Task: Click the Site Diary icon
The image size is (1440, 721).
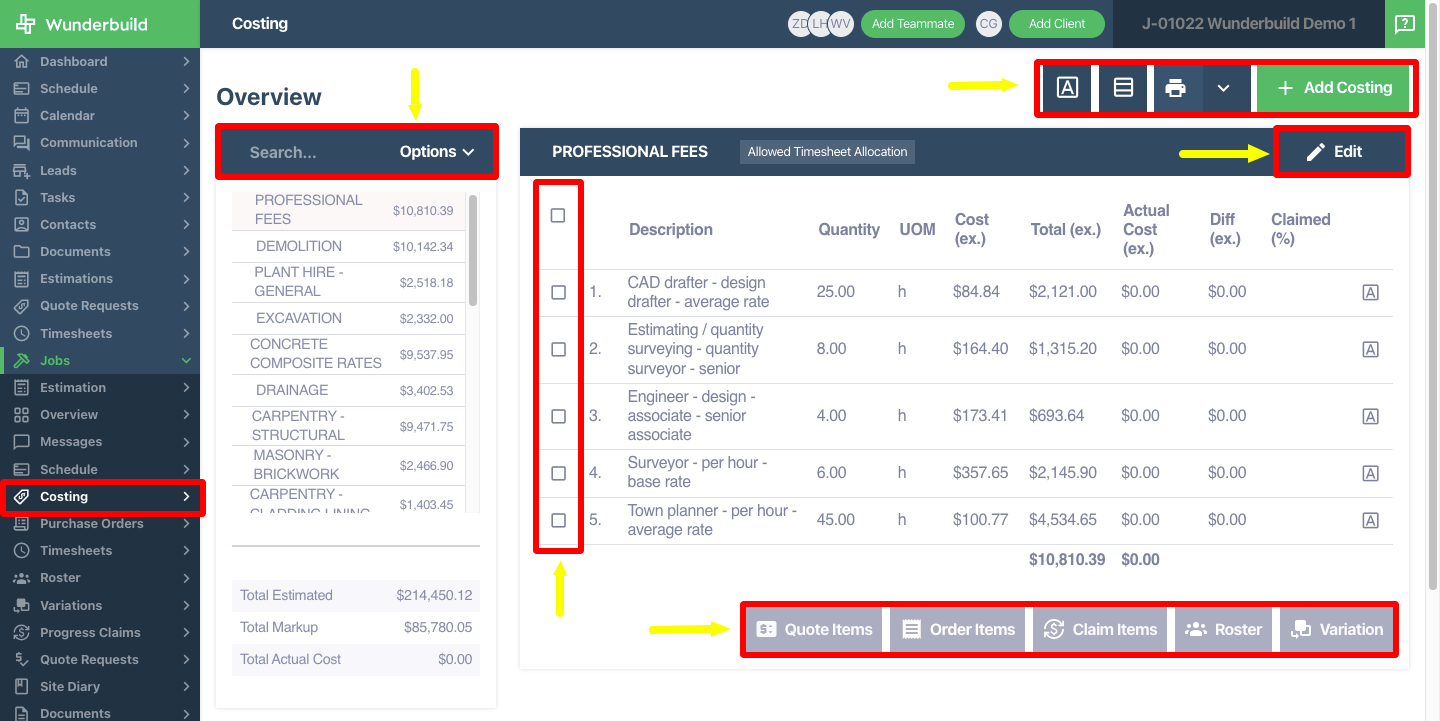Action: 21,687
